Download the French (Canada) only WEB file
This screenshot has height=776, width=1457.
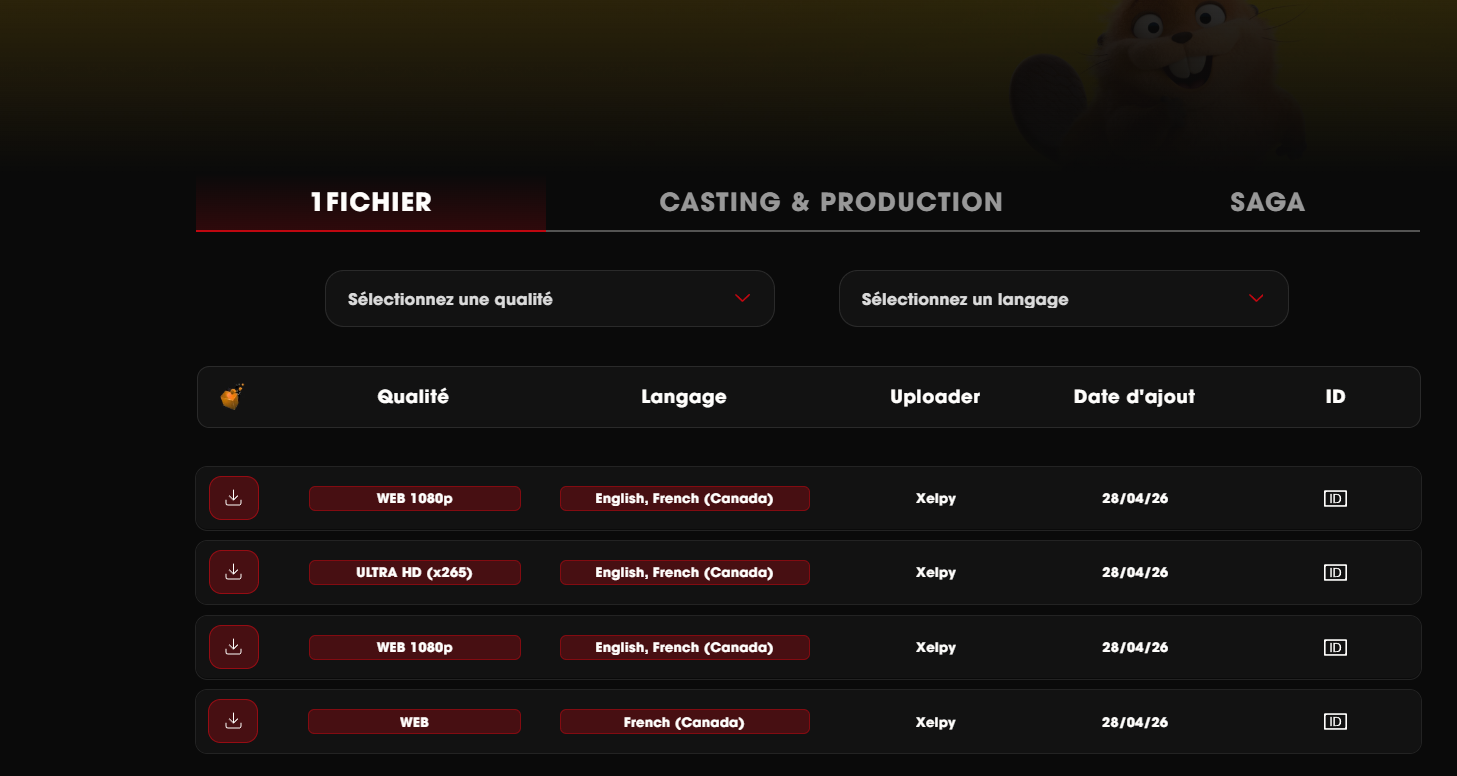[x=233, y=721]
